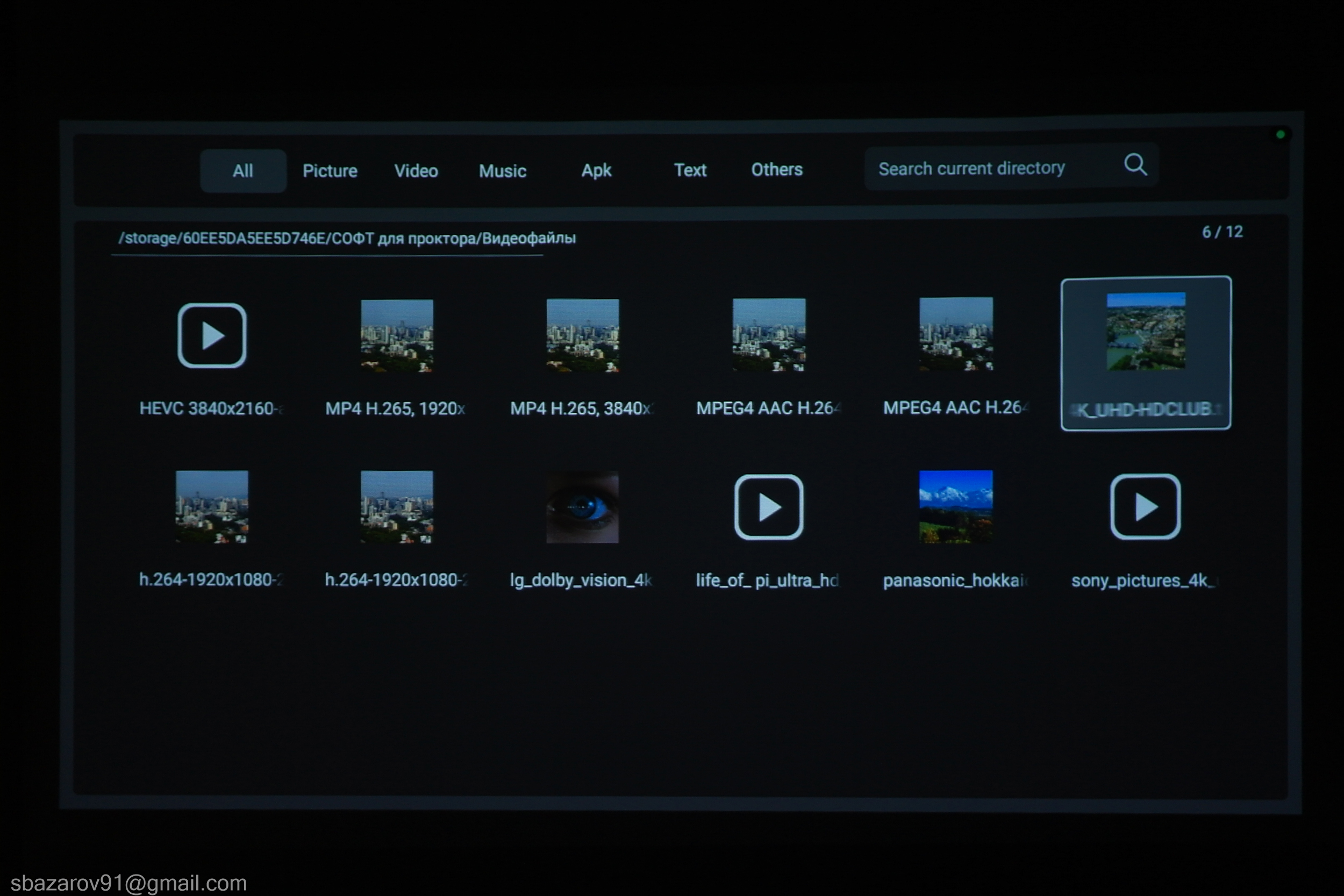Switch to the Music filter tab
The width and height of the screenshot is (1344, 896).
tap(502, 171)
